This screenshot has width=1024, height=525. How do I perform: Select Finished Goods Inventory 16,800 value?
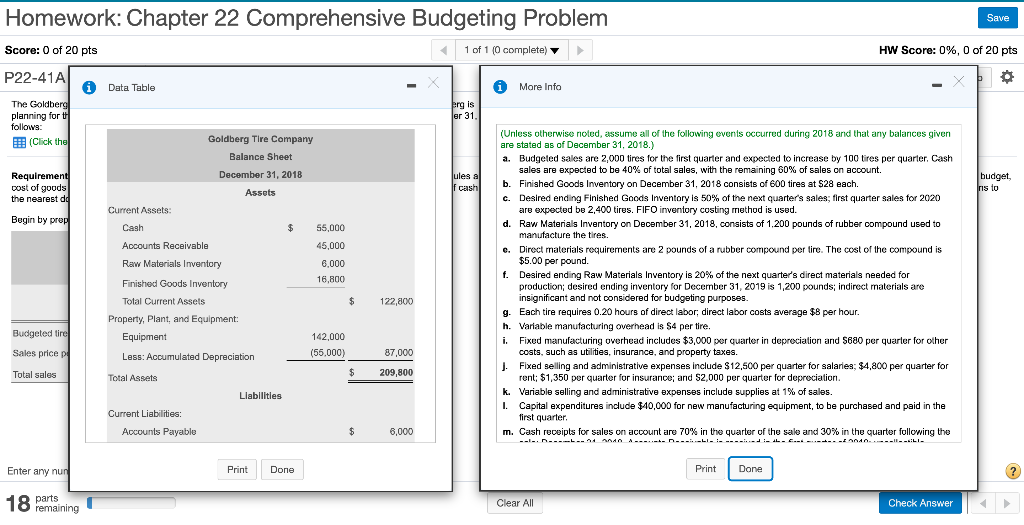[330, 279]
